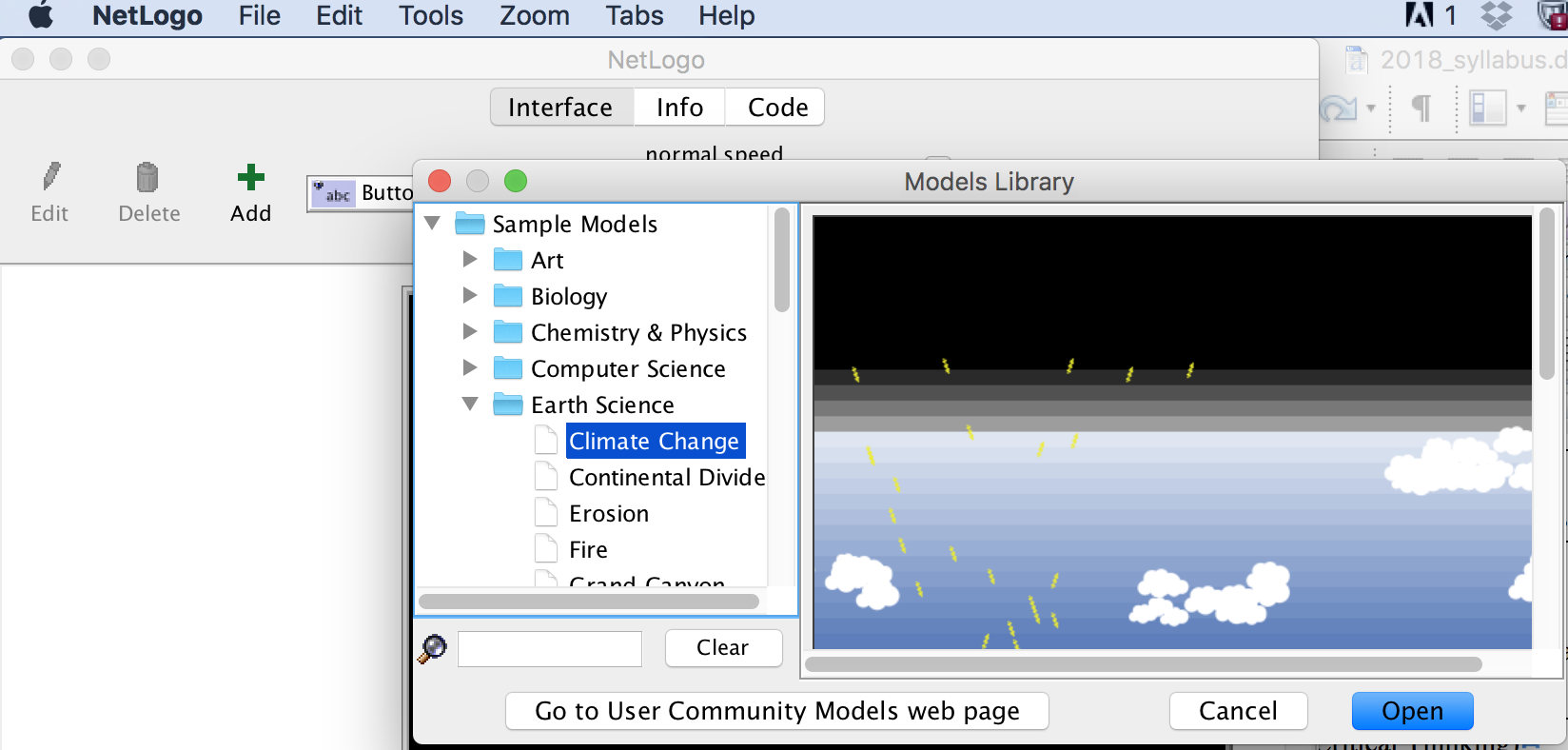This screenshot has height=750, width=1568.
Task: Switch to the Code tab
Action: click(x=777, y=107)
